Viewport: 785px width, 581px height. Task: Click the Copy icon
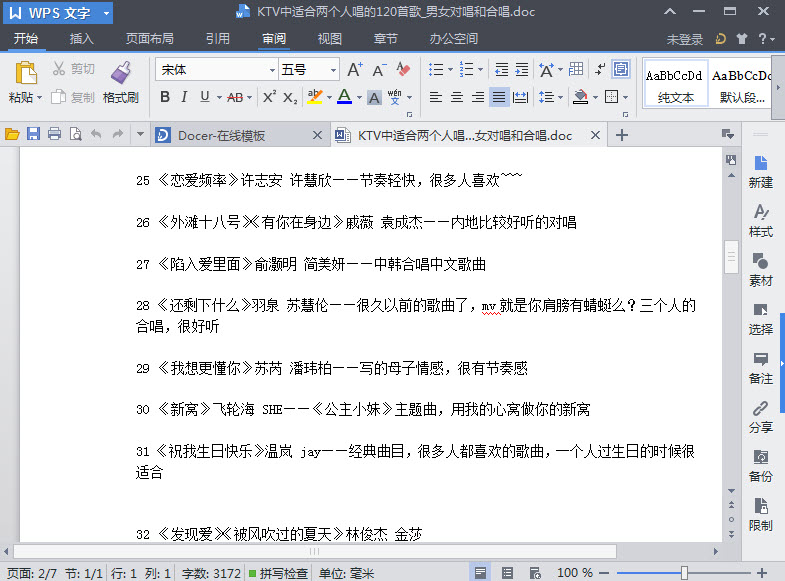pos(59,97)
